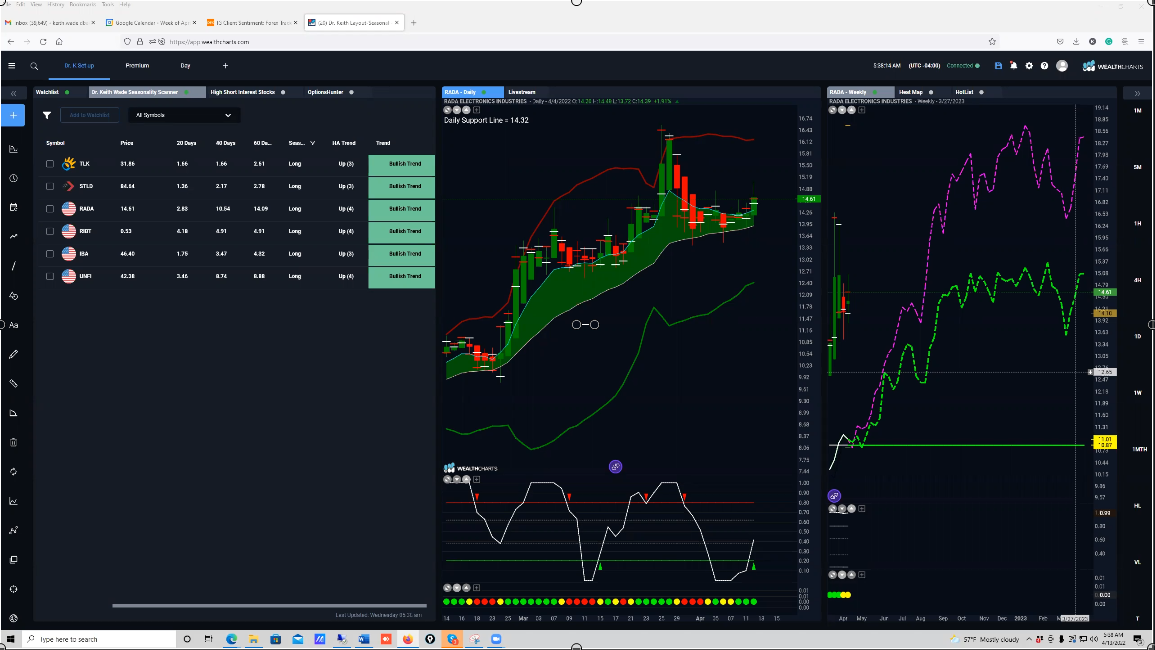Select the trend line graph sidebar icon
Viewport: 1155px width, 650px height.
13,237
